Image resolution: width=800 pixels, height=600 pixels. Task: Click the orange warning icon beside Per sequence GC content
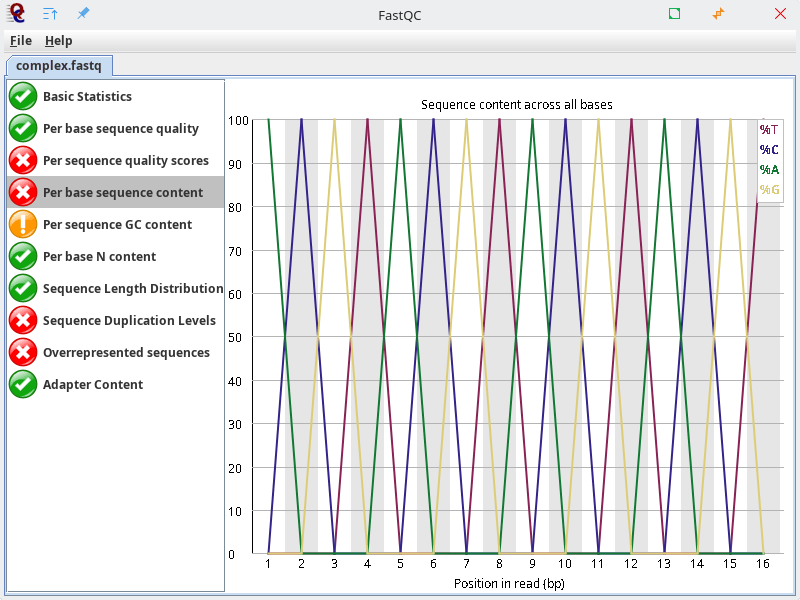click(x=22, y=224)
